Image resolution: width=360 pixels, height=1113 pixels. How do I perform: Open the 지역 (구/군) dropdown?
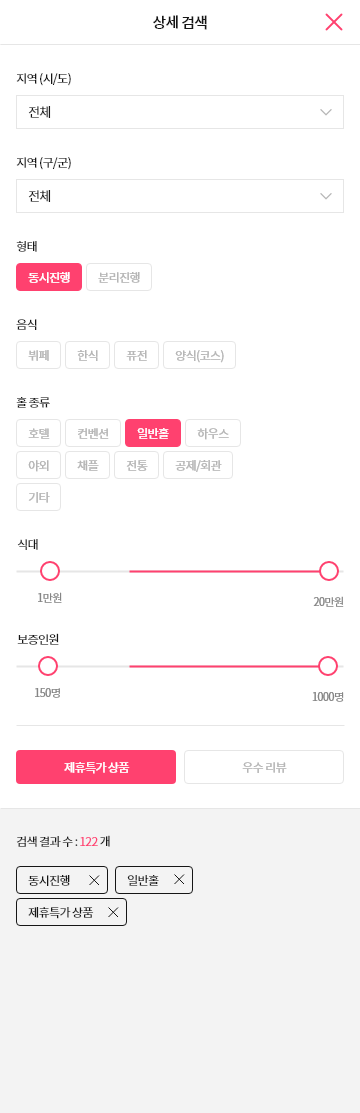pos(180,196)
